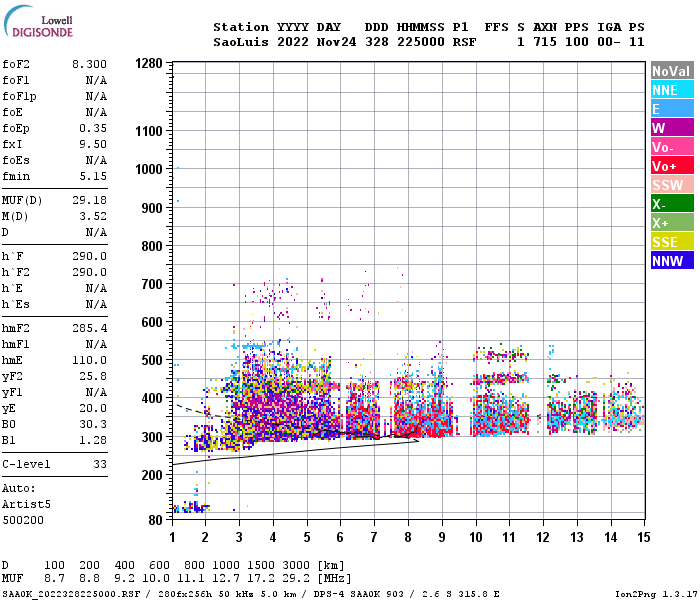Image resolution: width=700 pixels, height=600 pixels.
Task: Select the NNW blue legend swatch
Action: 672,261
